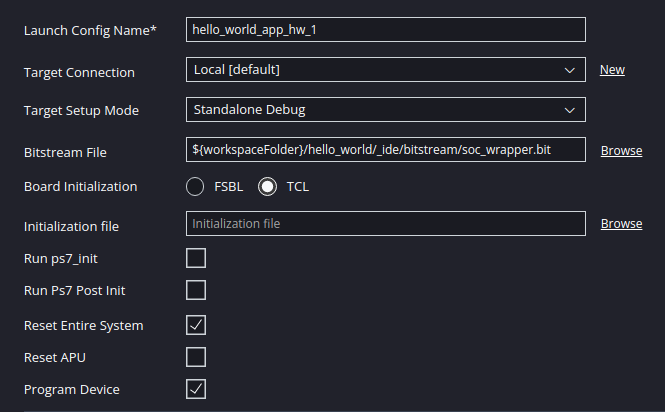Browse for an Initialization file

pyautogui.click(x=621, y=224)
